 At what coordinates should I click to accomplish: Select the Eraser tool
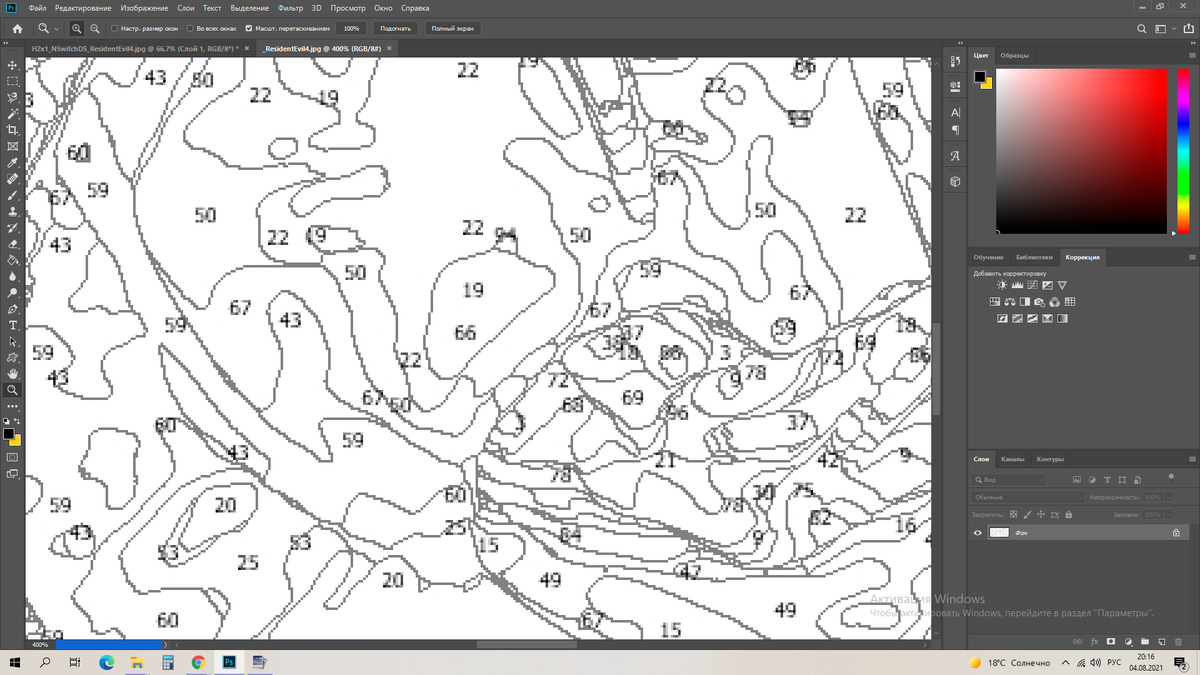[x=12, y=243]
